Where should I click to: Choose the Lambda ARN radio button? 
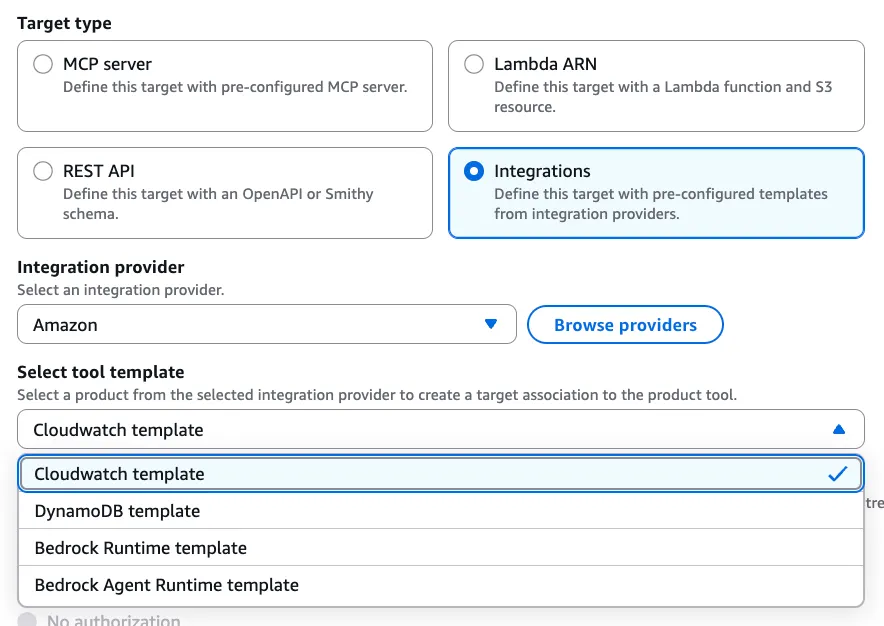click(x=474, y=64)
